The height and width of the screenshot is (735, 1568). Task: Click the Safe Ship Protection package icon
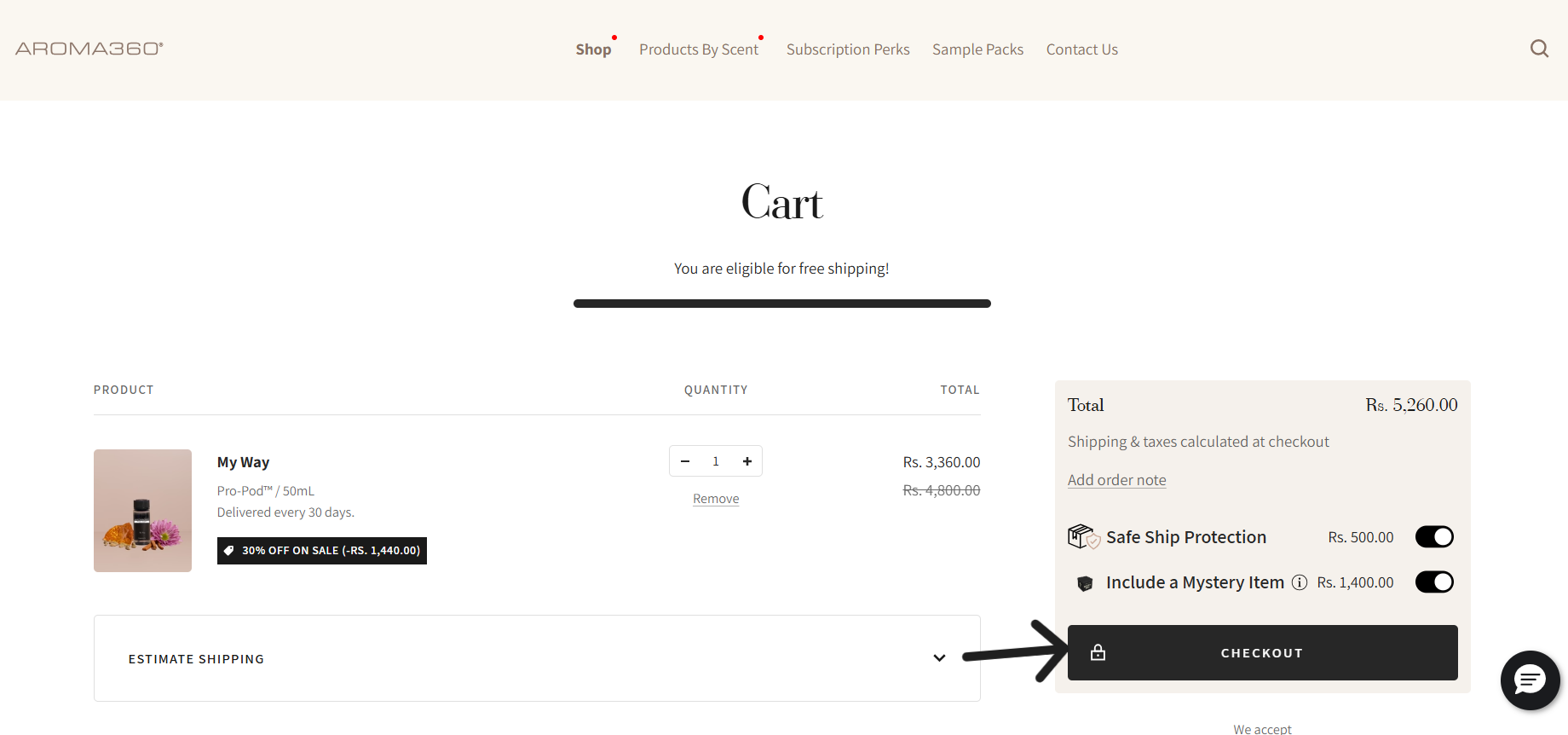(x=1083, y=536)
